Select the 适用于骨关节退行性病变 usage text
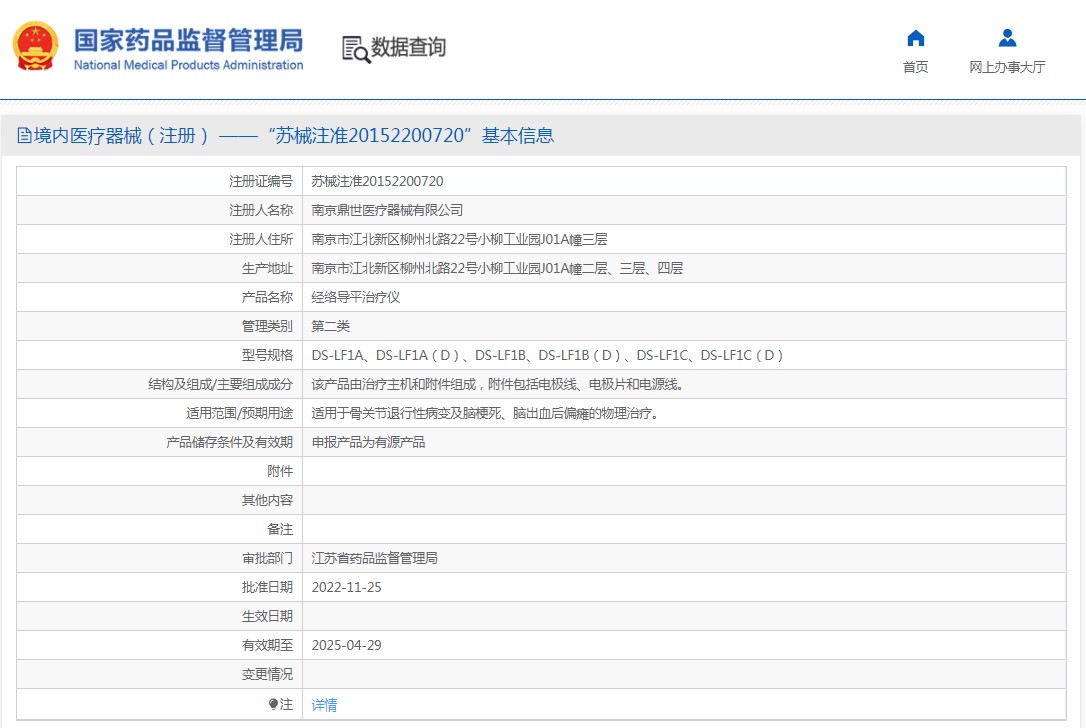Viewport: 1086px width, 728px height. pyautogui.click(x=485, y=414)
